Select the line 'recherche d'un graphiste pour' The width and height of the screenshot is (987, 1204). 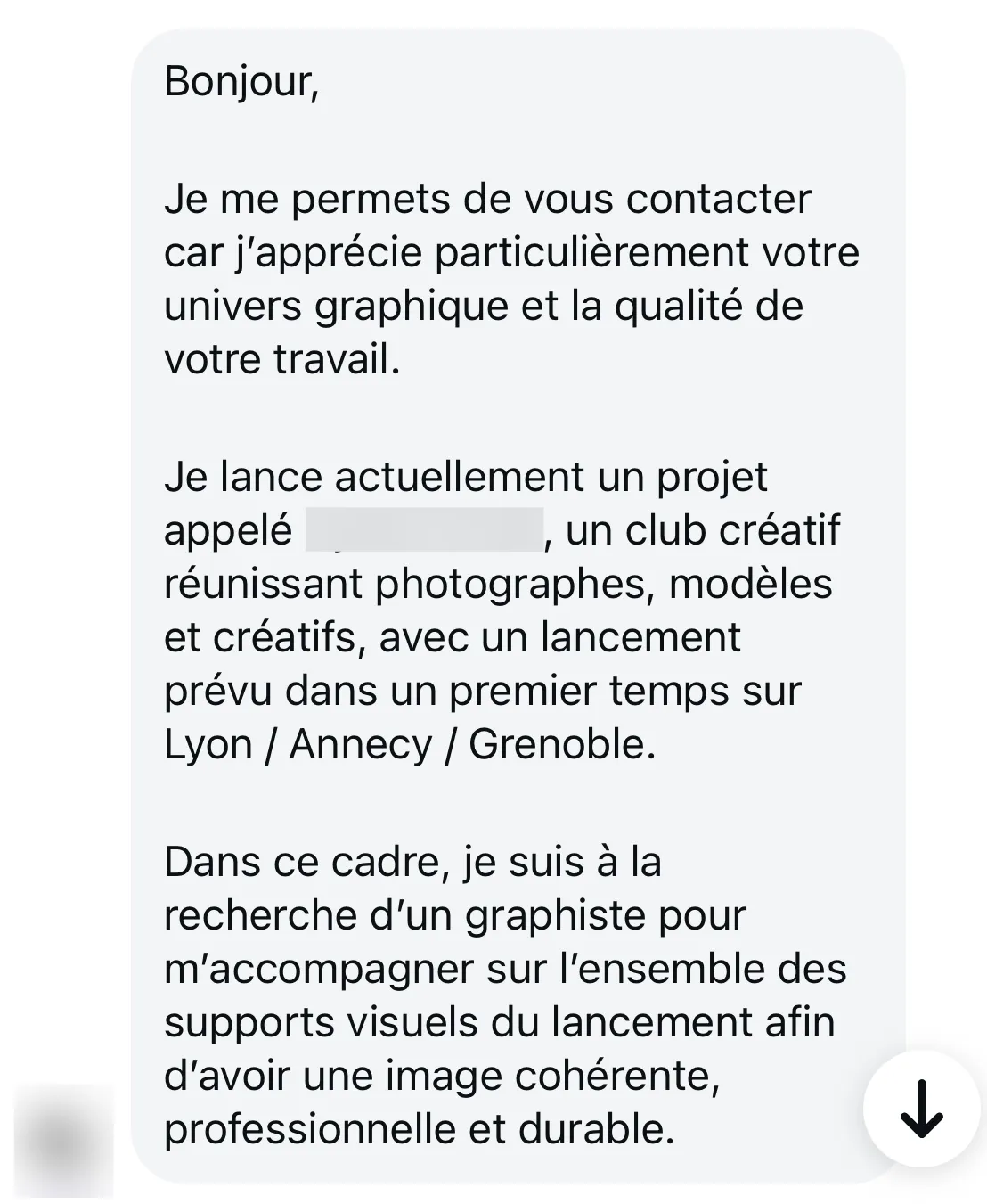[x=455, y=915]
